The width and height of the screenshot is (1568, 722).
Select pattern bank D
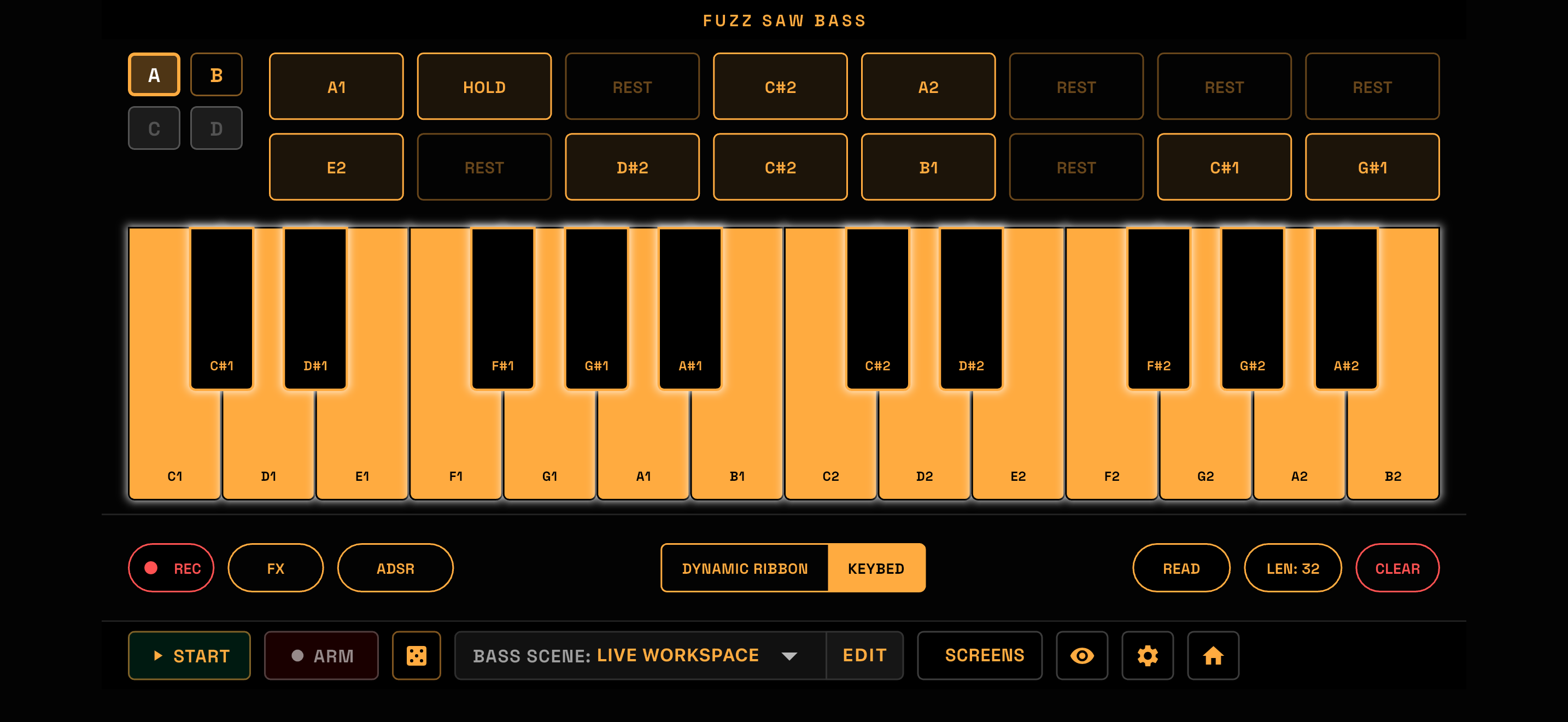[216, 128]
